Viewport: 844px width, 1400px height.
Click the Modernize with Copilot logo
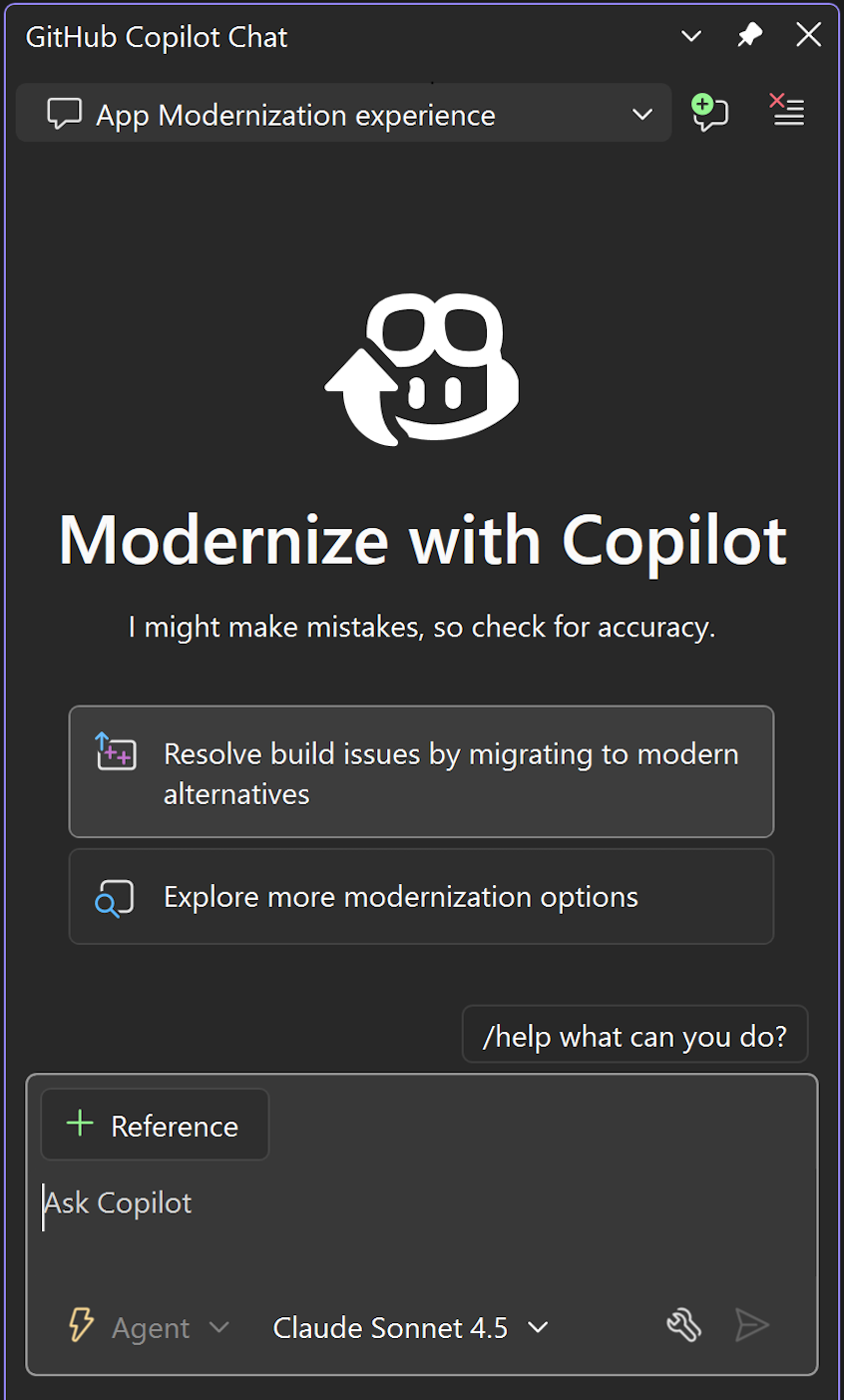coord(422,369)
